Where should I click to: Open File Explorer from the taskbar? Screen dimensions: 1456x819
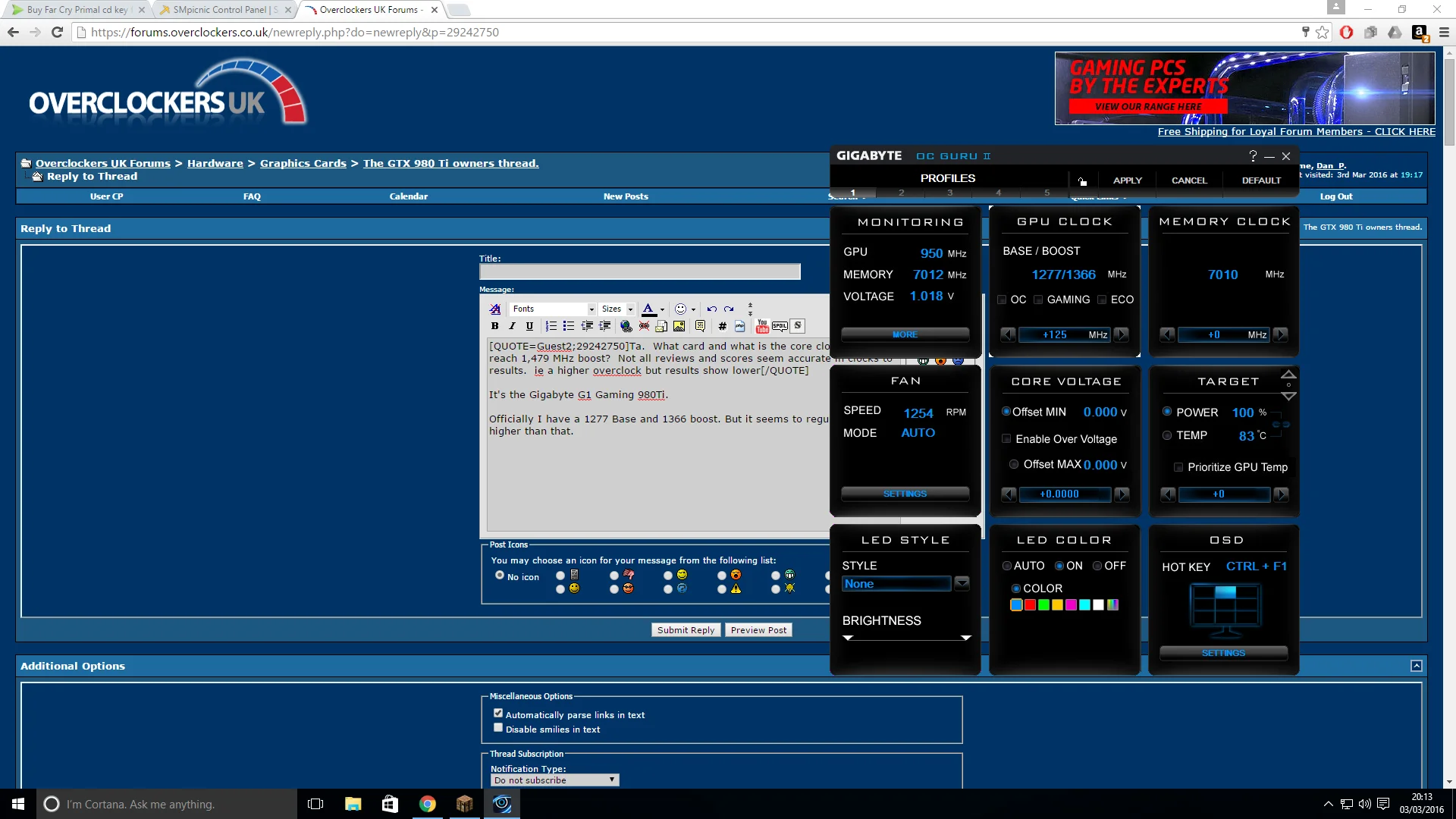coord(353,804)
